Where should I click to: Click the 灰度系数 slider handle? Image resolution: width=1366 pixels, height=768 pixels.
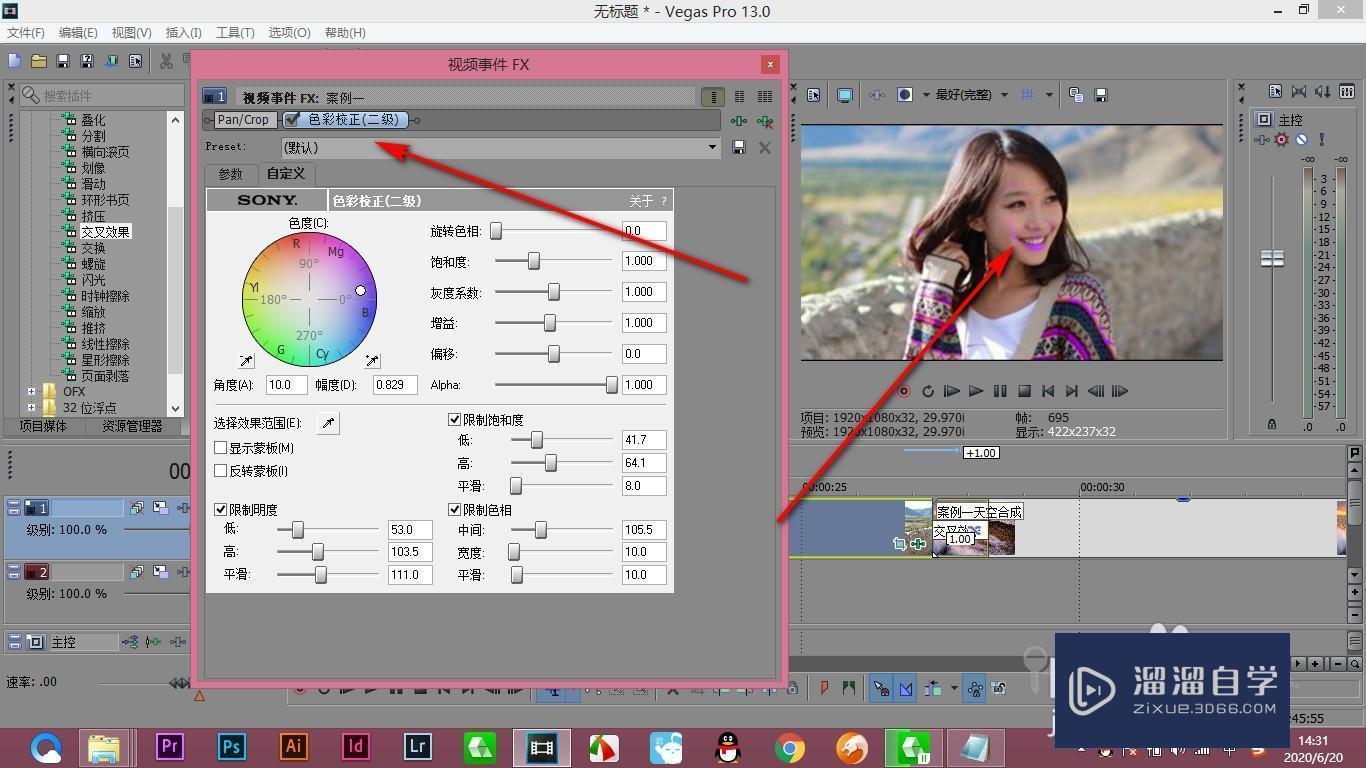[553, 292]
